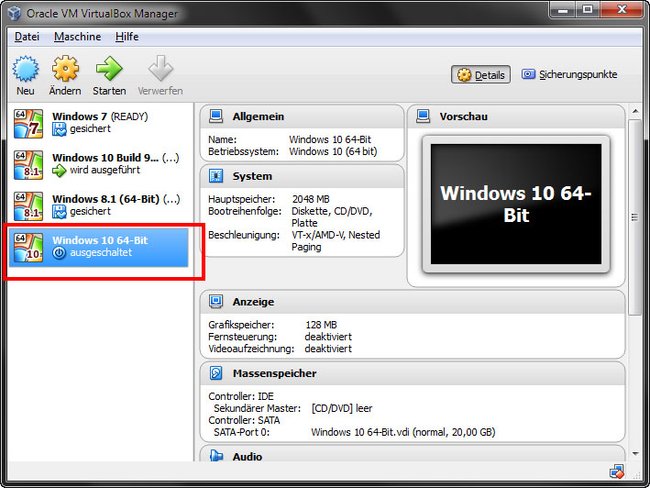This screenshot has width=650, height=488.
Task: Click the Grafikspeicher value 128 MB
Action: coord(321,325)
